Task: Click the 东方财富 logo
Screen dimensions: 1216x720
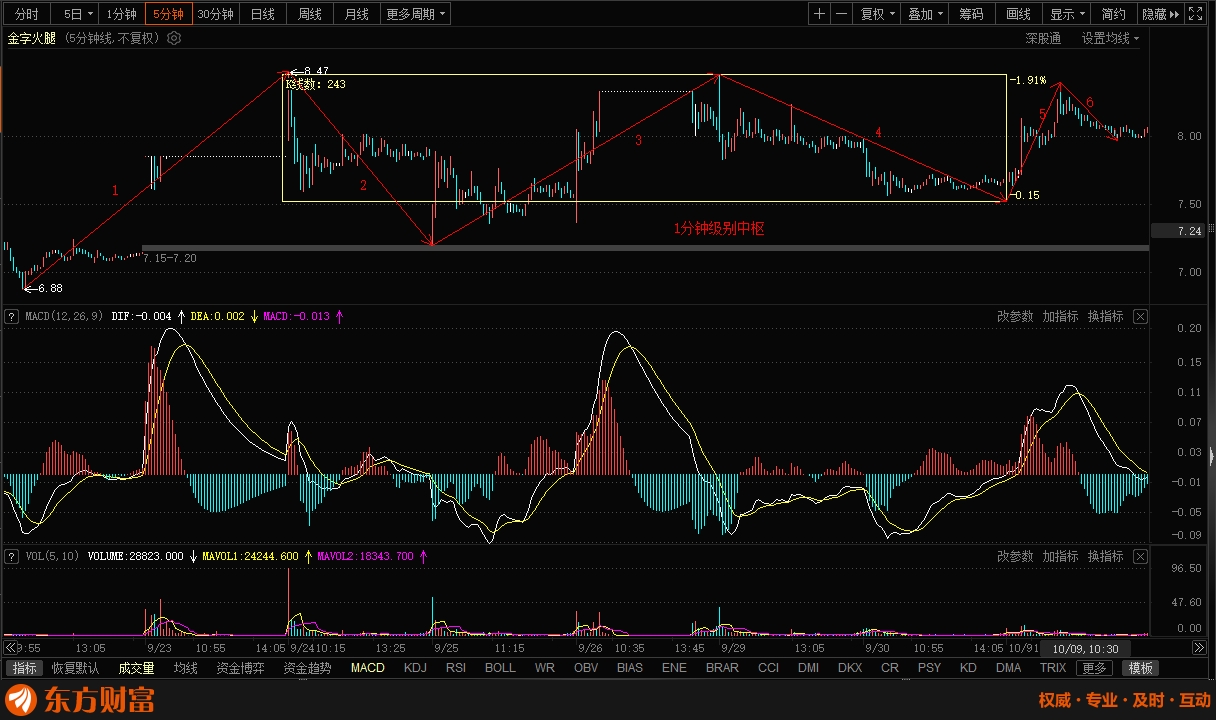Action: pos(80,700)
